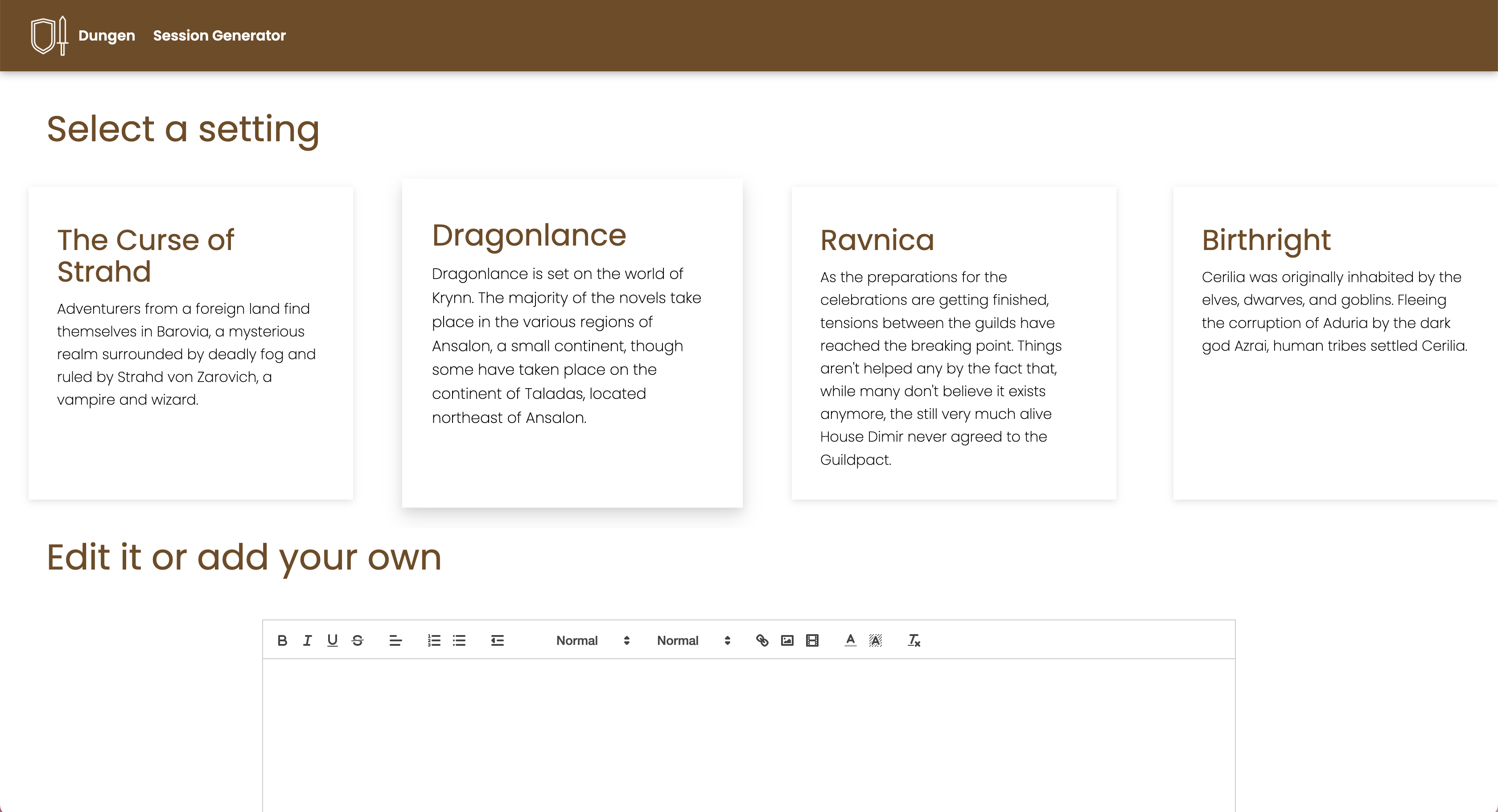Click the text 'northeast of Ansalon.'
The width and height of the screenshot is (1498, 812).
click(x=509, y=418)
